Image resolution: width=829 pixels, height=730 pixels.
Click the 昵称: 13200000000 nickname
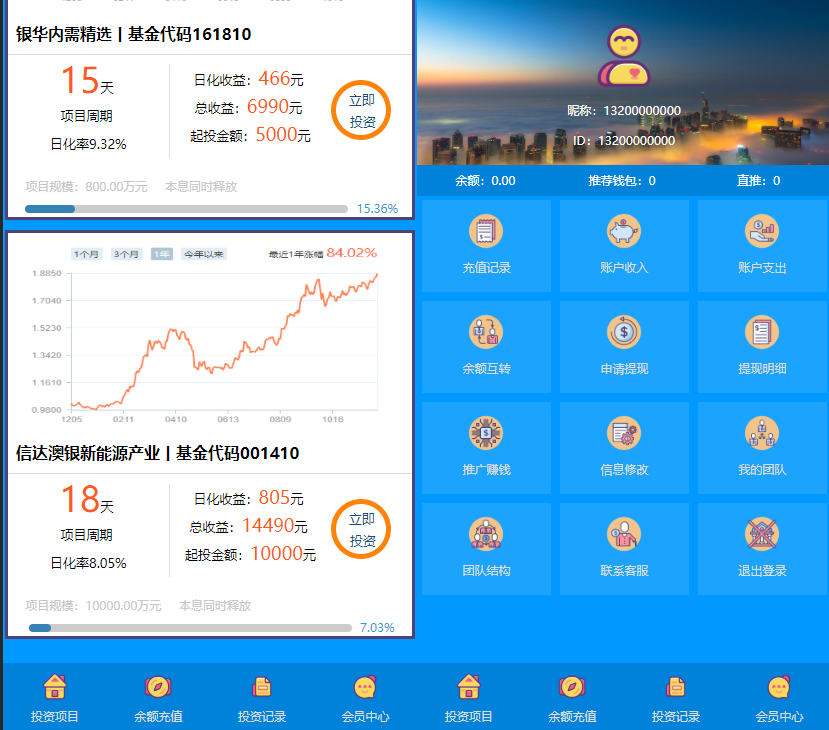pos(624,110)
